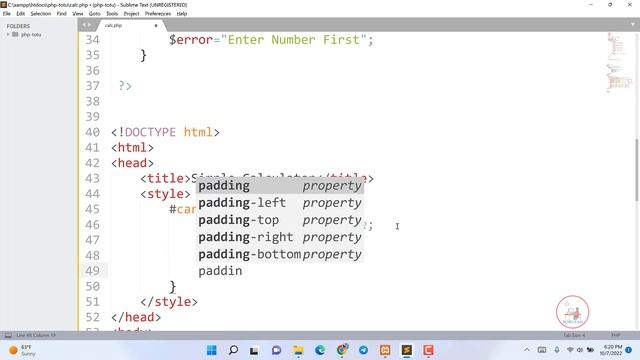640x360 pixels.
Task: Open Wi-Fi network tray icon
Action: (x=570, y=350)
